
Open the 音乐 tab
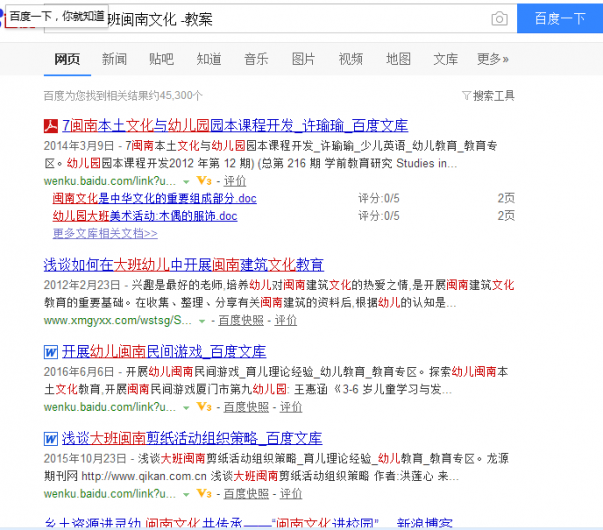[256, 59]
